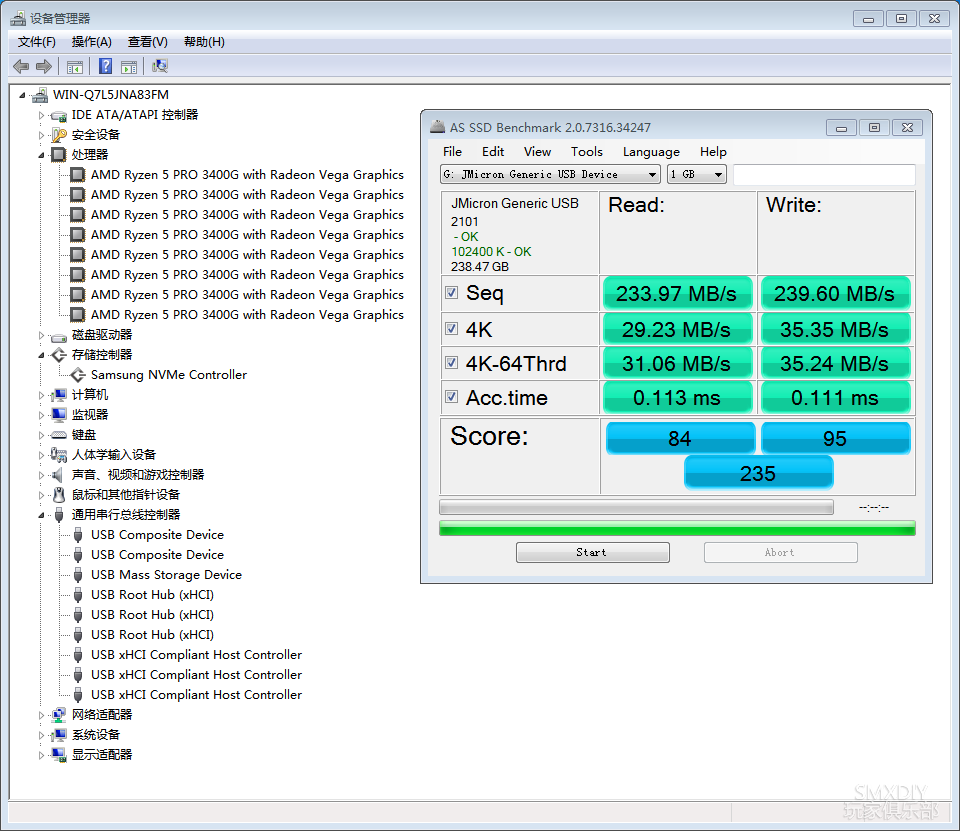Click the Forward arrow in Device Manager toolbar

[43, 66]
